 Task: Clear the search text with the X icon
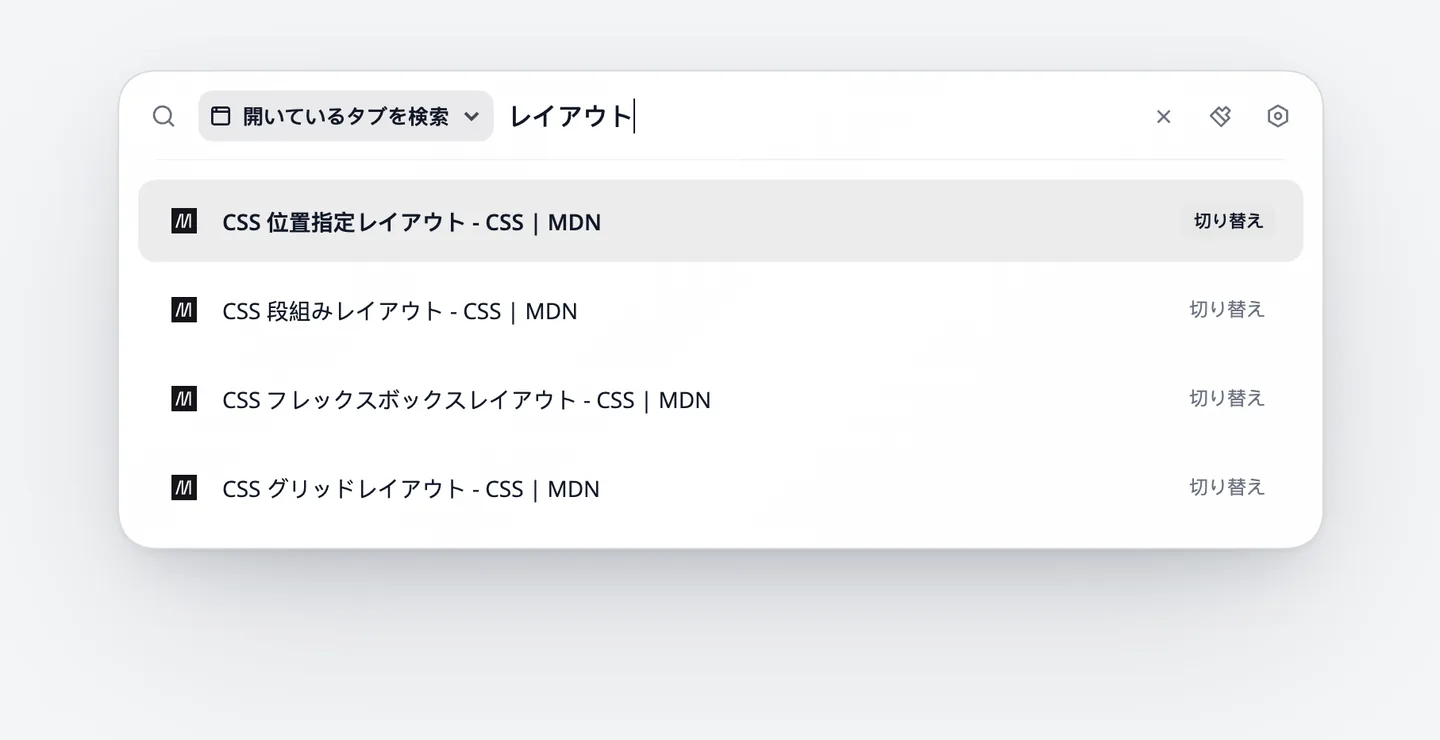click(1163, 117)
